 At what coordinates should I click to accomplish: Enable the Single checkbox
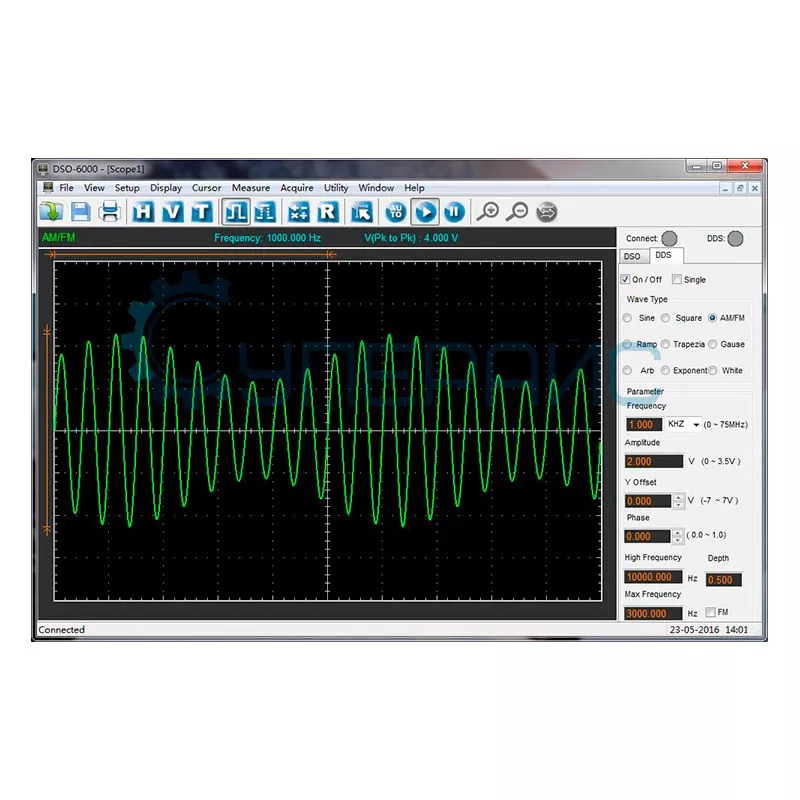677,280
